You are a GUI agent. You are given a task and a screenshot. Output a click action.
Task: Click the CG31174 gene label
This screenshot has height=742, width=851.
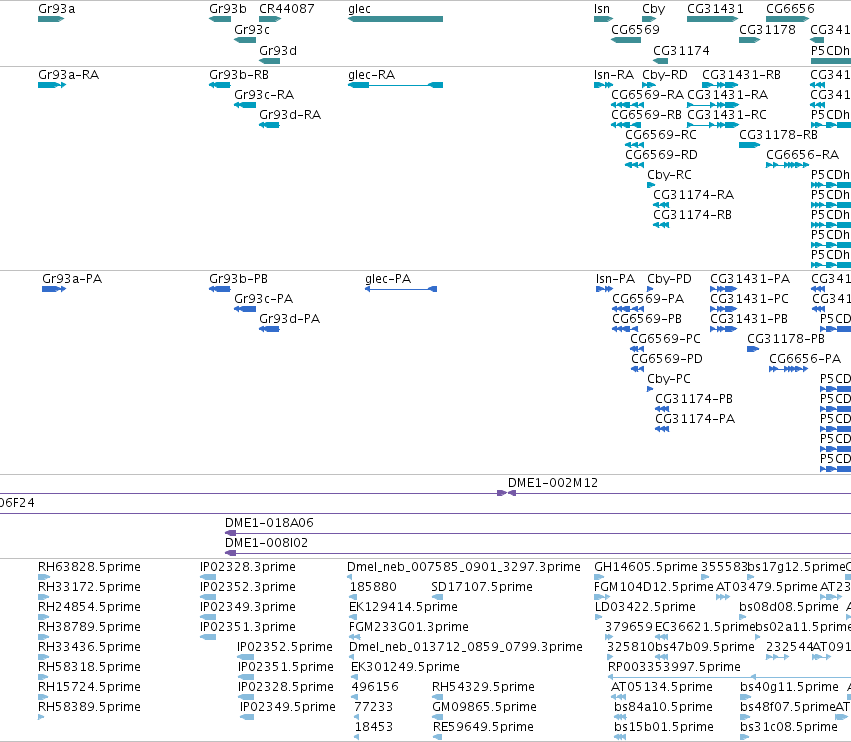681,50
